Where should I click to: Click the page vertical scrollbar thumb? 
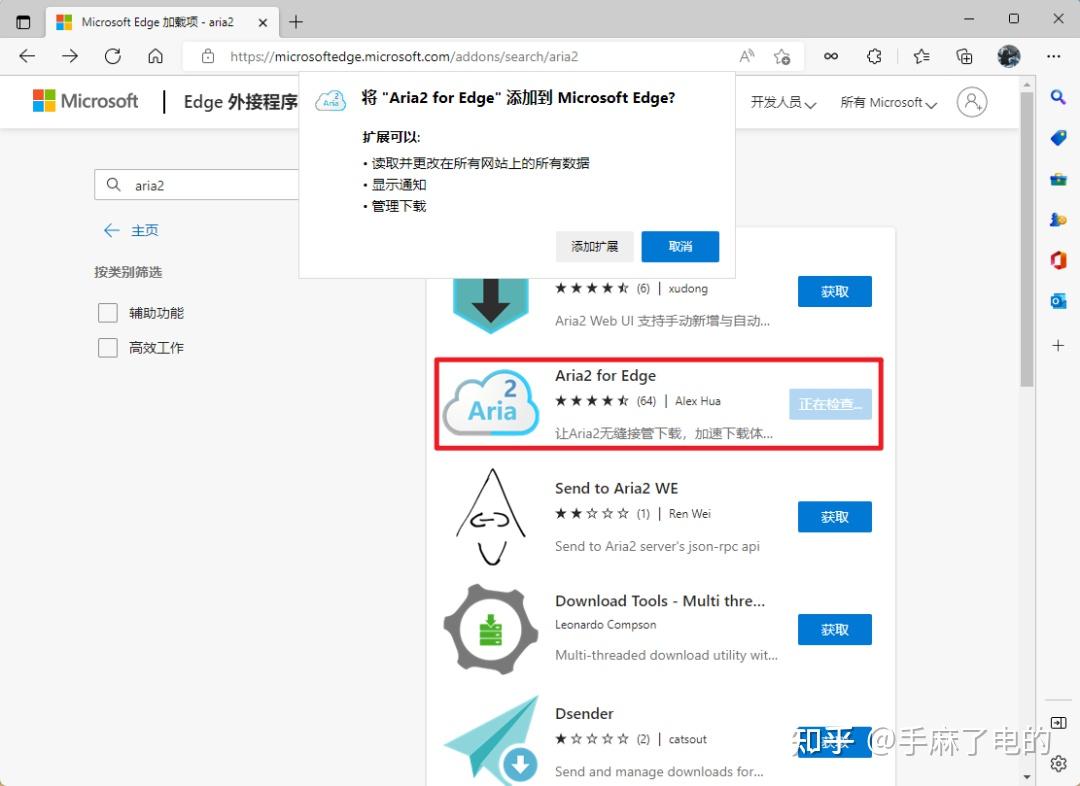(1026, 238)
